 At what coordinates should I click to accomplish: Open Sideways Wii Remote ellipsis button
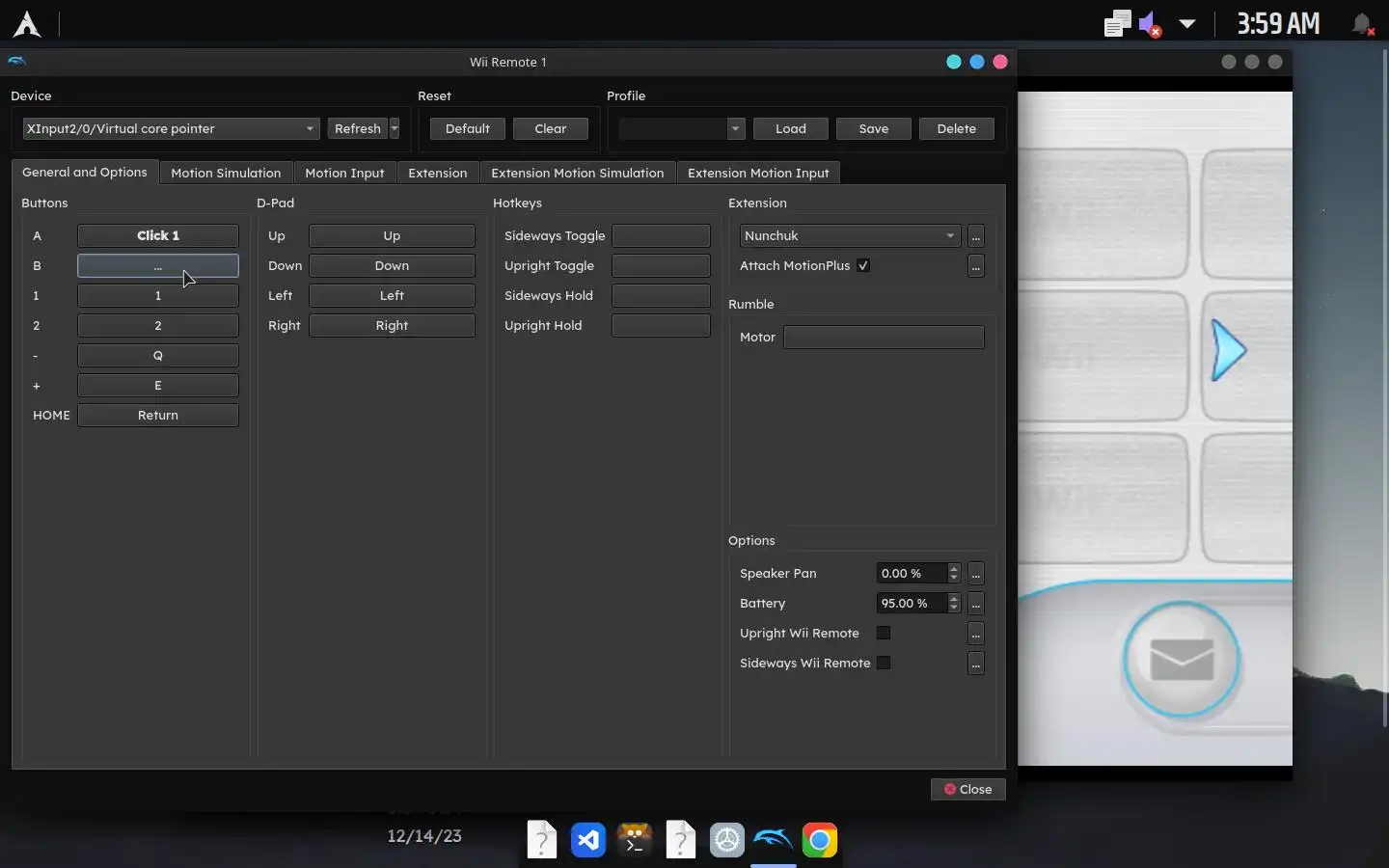tap(976, 664)
